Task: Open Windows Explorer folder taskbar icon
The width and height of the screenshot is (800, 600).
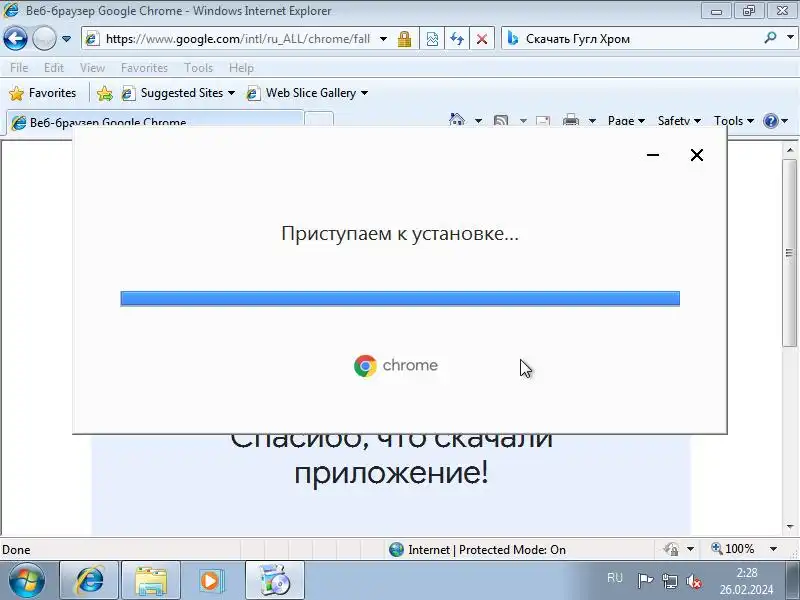Action: [x=151, y=581]
